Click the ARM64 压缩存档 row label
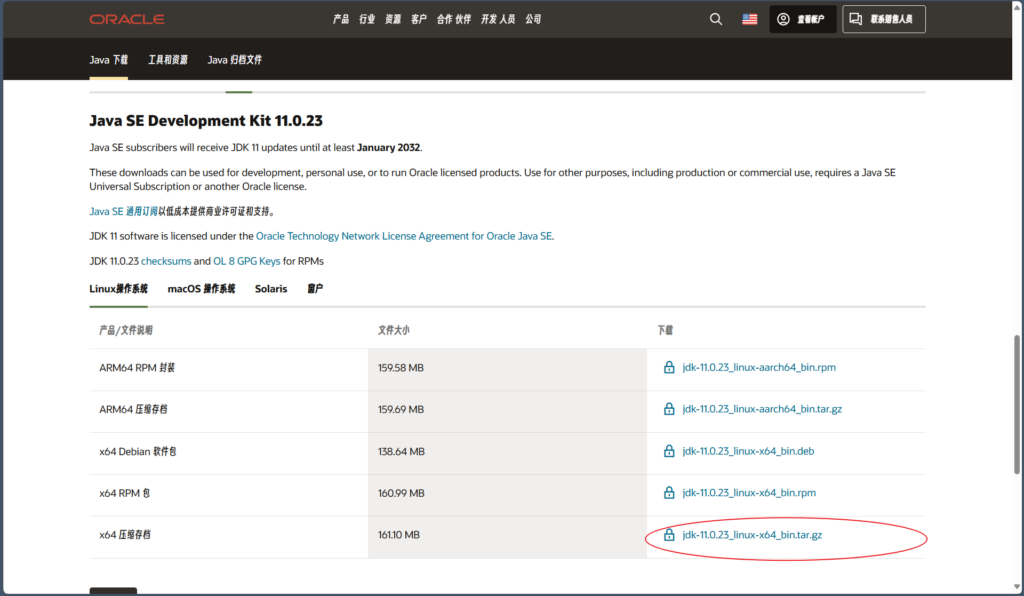The image size is (1024, 596). (133, 409)
